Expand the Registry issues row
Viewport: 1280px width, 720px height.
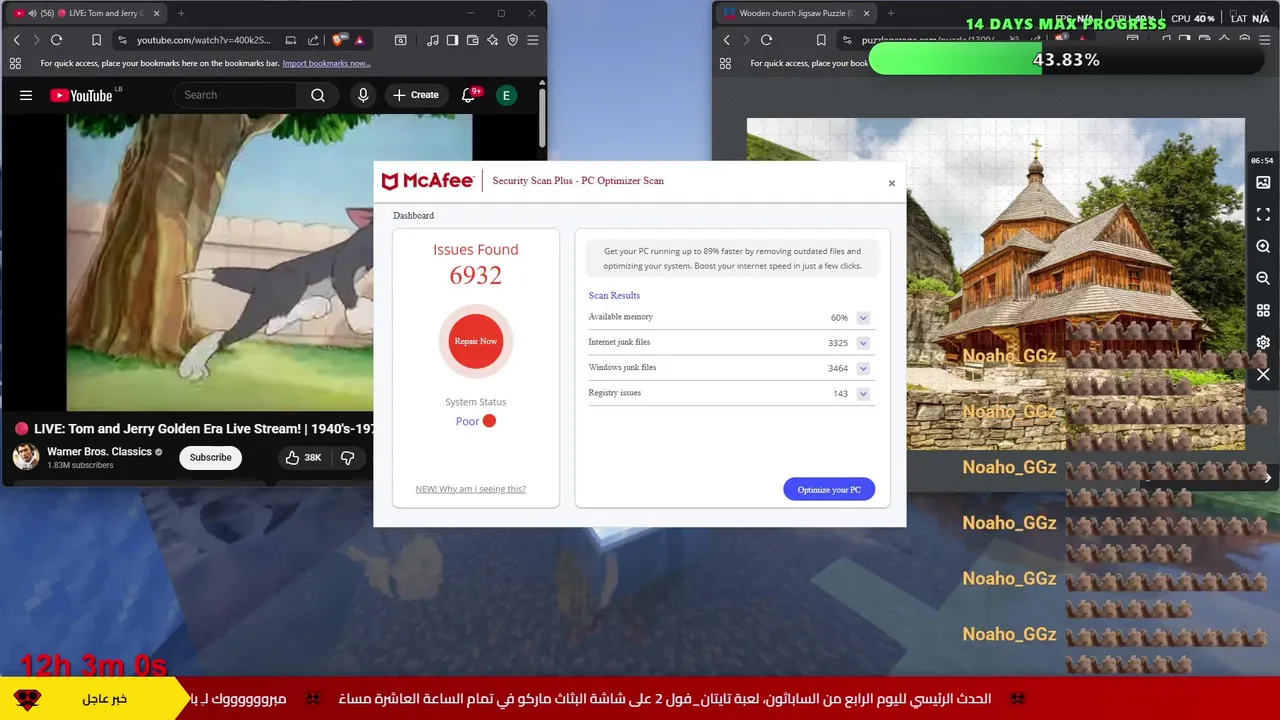pos(863,394)
